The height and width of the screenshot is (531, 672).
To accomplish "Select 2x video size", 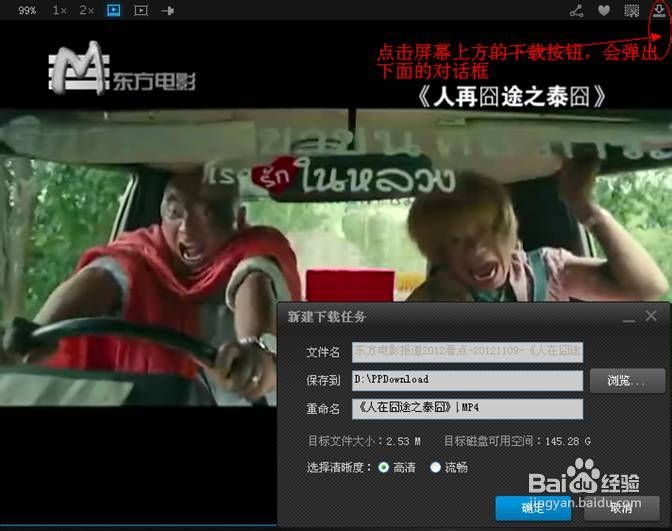I will tap(87, 10).
